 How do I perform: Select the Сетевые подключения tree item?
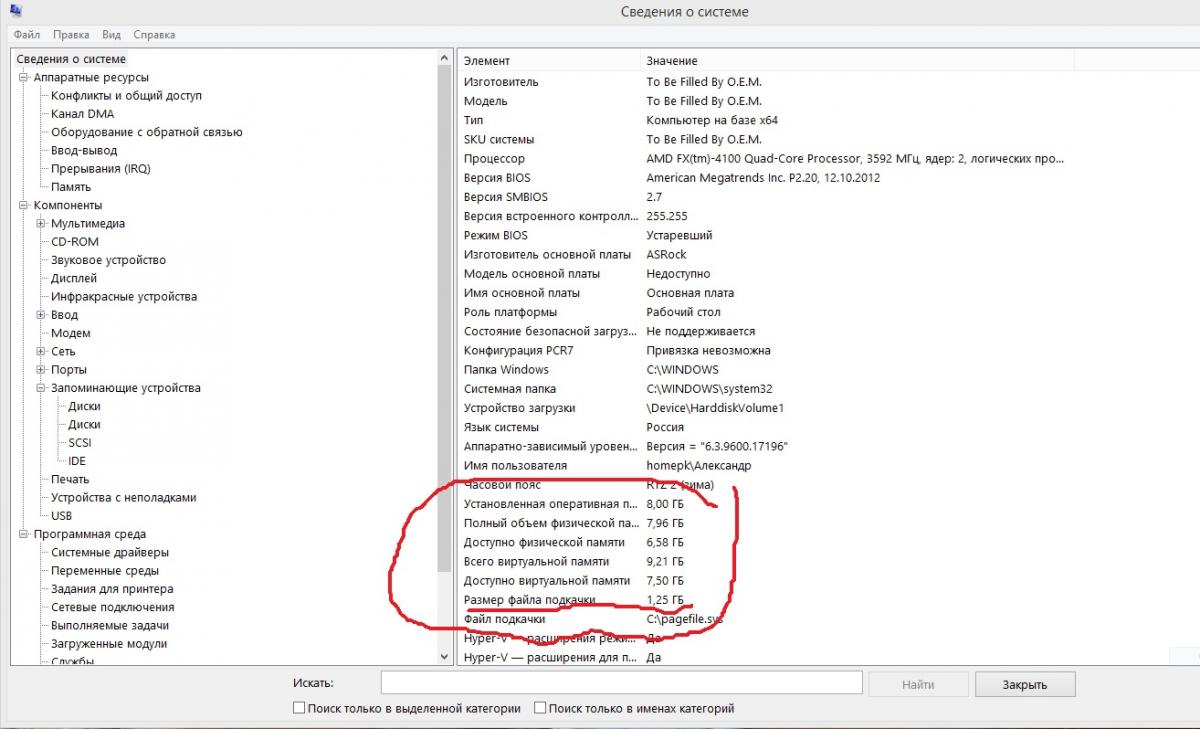pyautogui.click(x=112, y=608)
